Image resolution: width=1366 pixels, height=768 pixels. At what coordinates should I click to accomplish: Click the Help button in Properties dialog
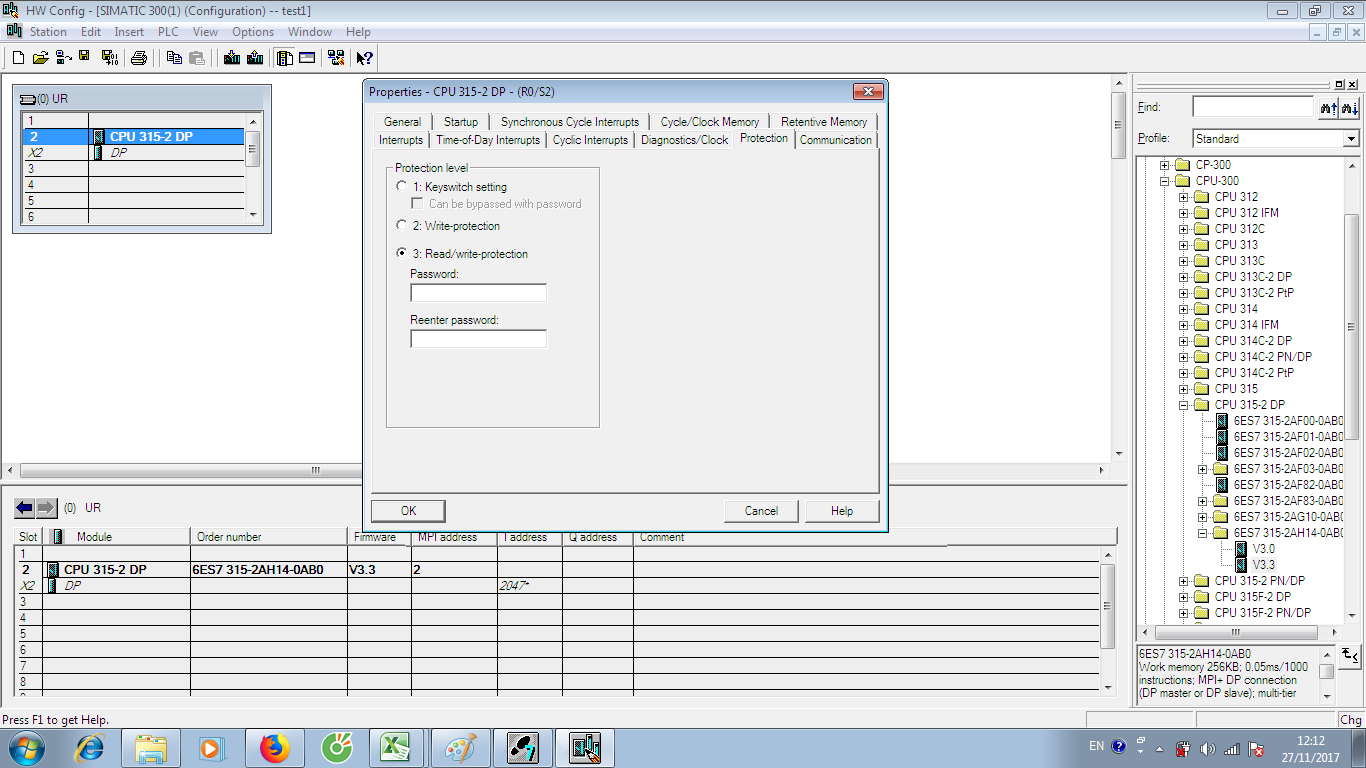842,511
